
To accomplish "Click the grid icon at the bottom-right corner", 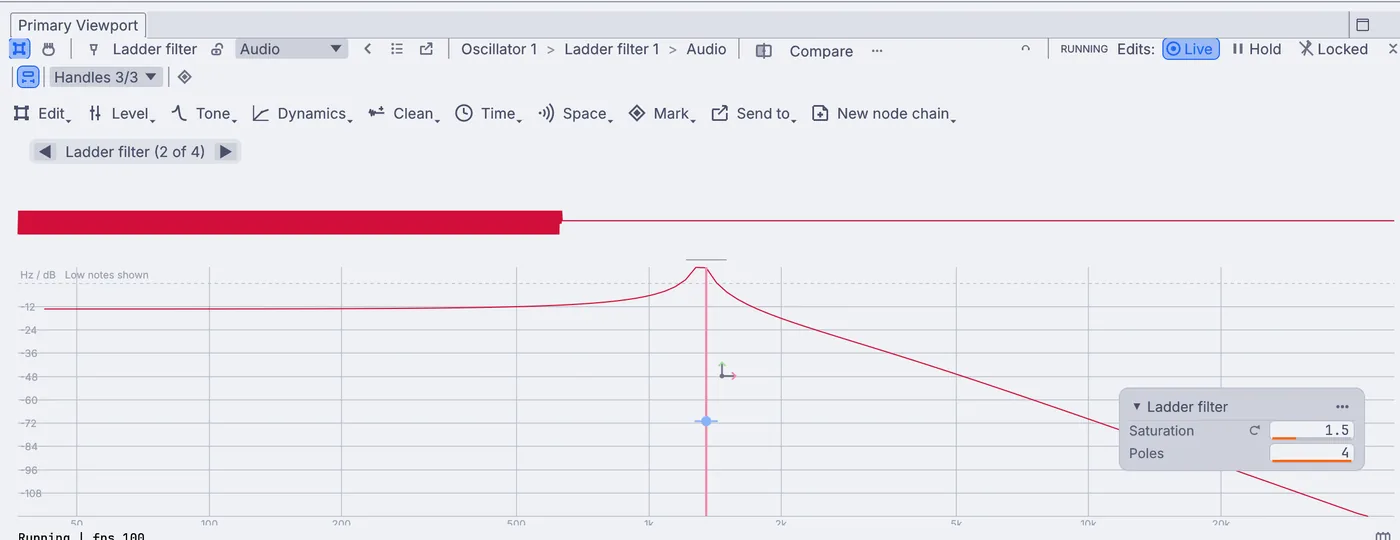I will (1384, 536).
